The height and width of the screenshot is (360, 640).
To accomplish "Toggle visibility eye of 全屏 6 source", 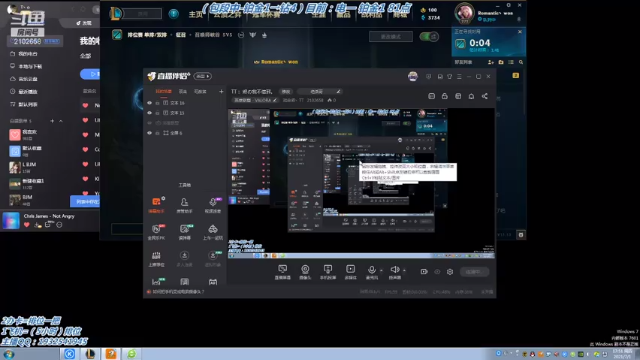I will click(149, 133).
